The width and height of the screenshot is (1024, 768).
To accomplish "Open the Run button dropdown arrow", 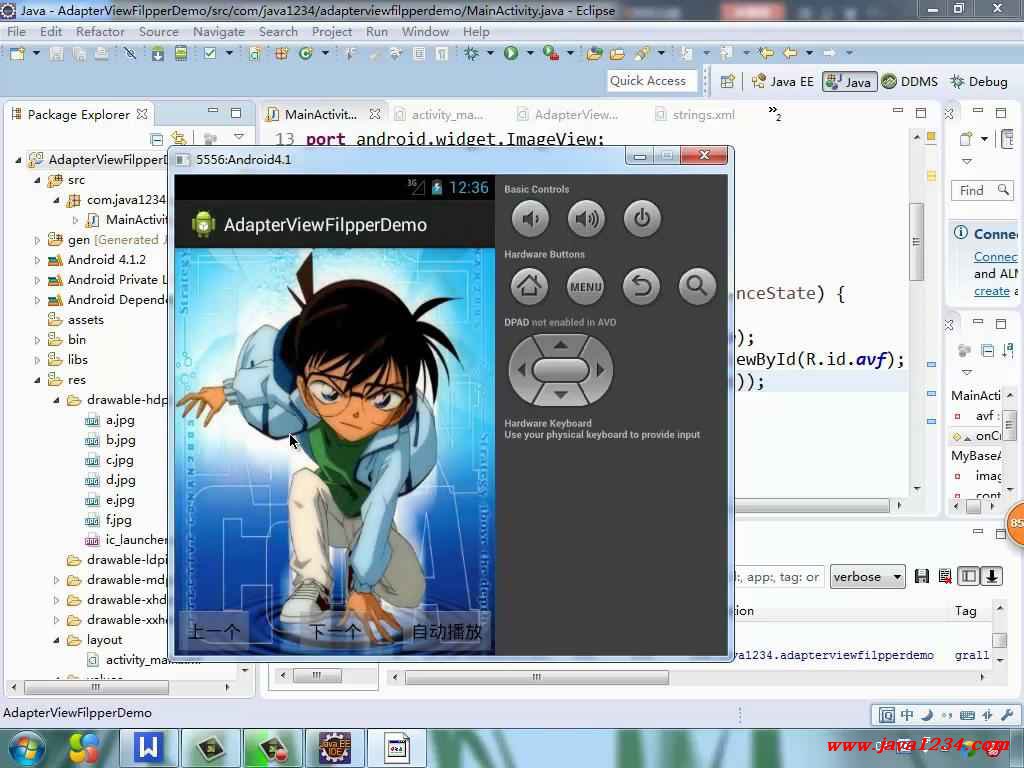I will pyautogui.click(x=530, y=53).
